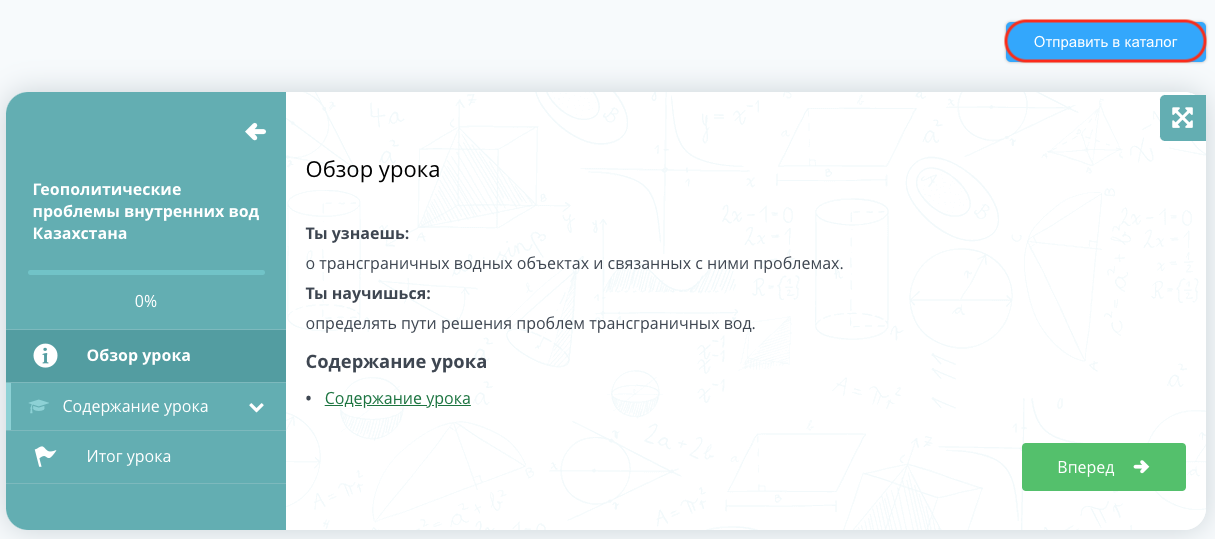This screenshot has height=539, width=1215.
Task: Click the 'Ты научишься:' label
Action: click(x=368, y=293)
